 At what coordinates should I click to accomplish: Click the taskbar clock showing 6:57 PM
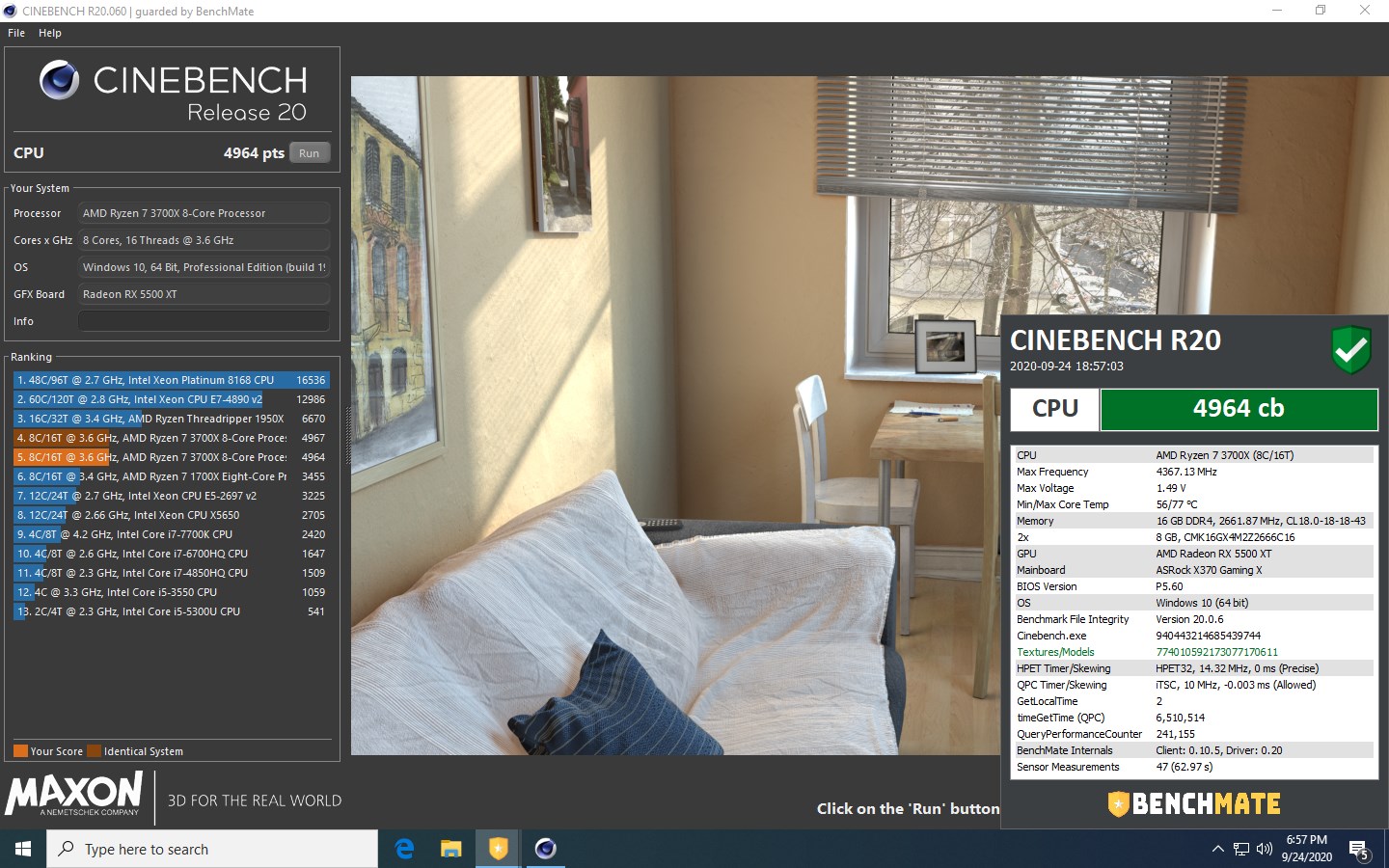(1307, 849)
